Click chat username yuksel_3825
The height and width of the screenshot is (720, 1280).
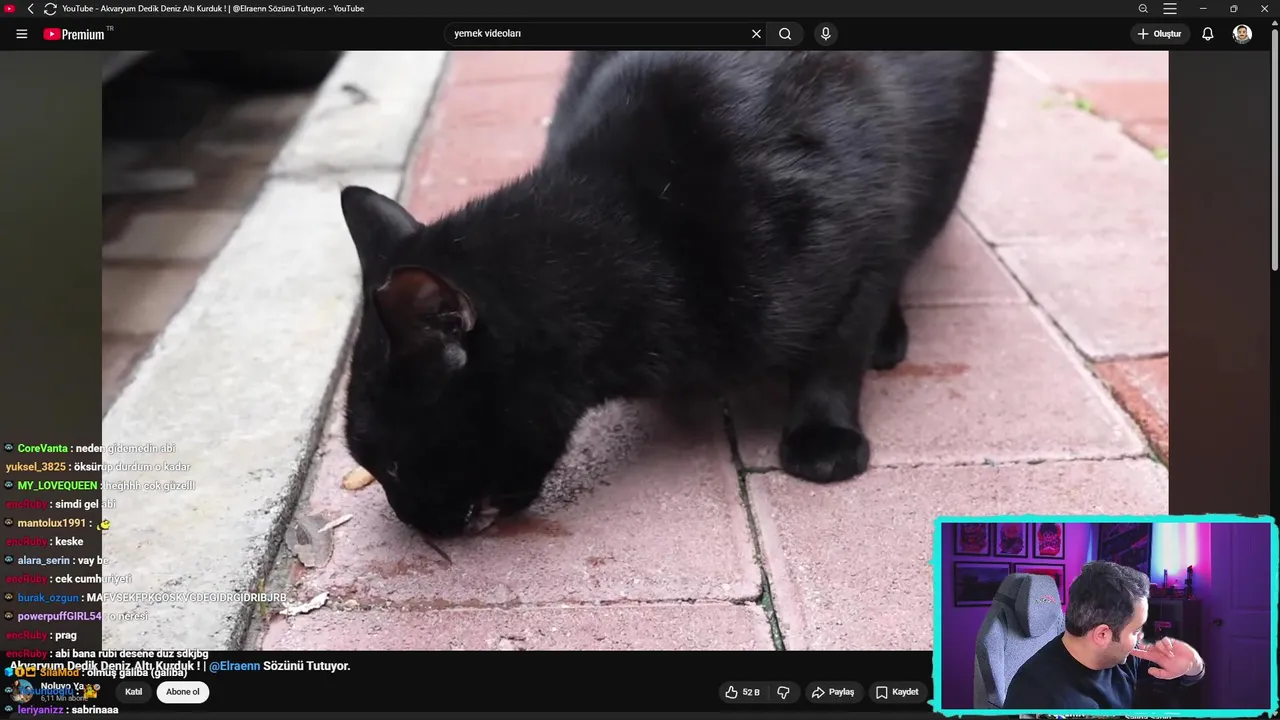[x=36, y=467]
